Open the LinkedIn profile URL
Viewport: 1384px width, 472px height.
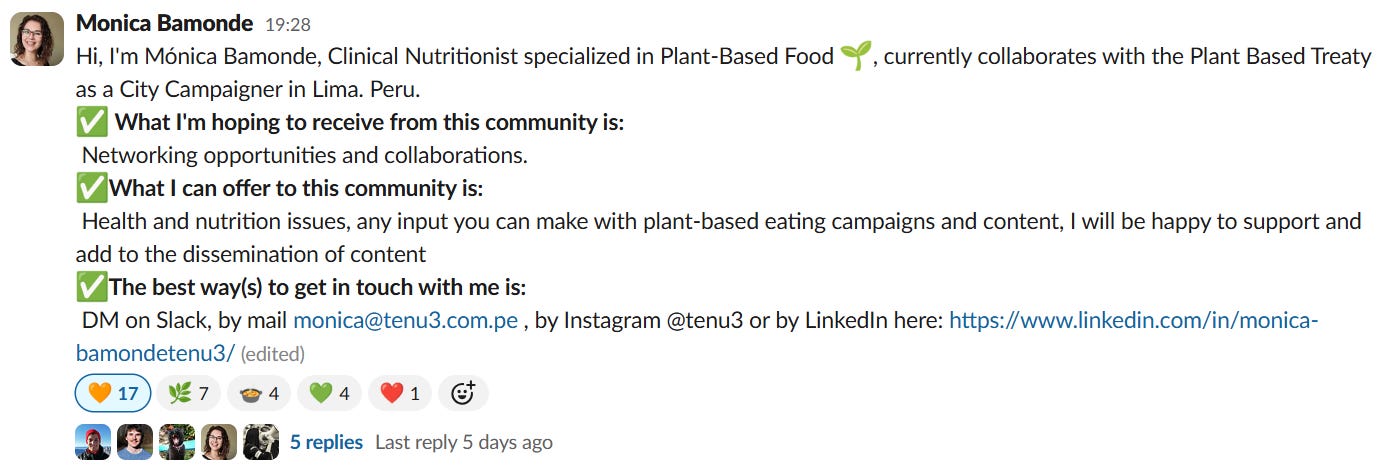[x=1134, y=321]
